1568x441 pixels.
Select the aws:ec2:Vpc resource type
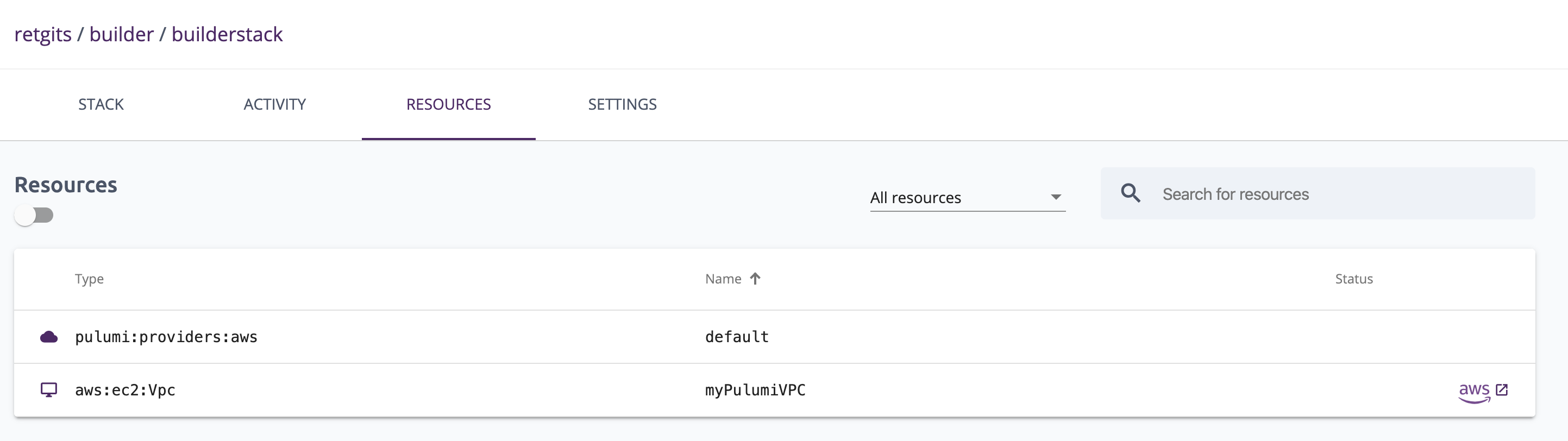[x=125, y=390]
